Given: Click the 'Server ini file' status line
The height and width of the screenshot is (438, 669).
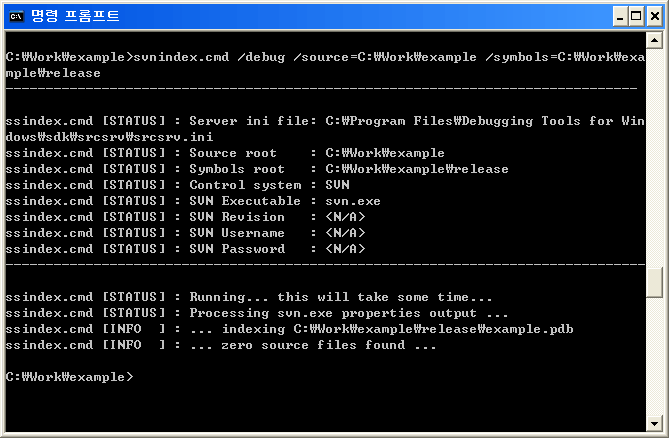Looking at the screenshot, I should click(320, 121).
